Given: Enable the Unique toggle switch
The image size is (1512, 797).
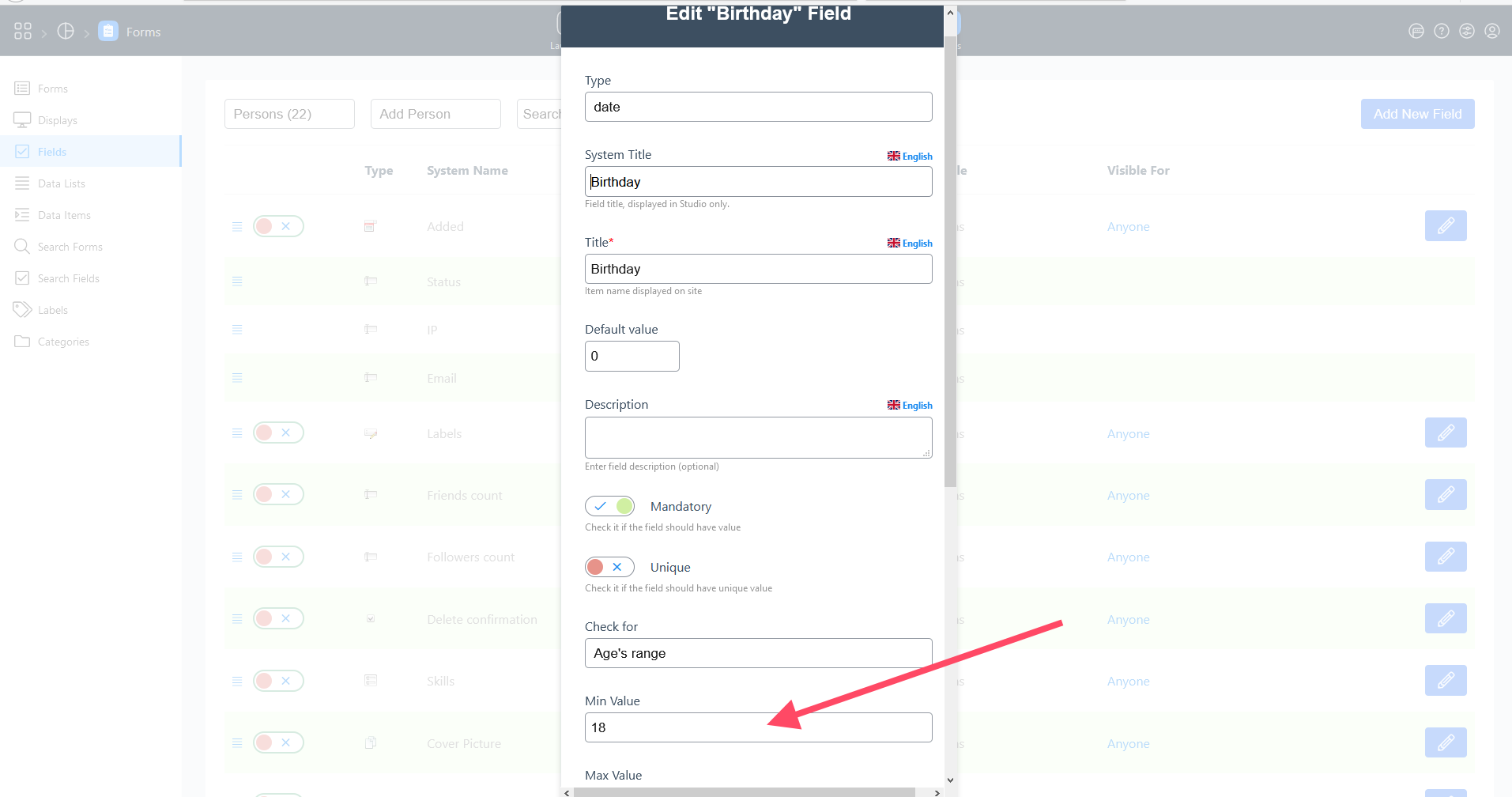Looking at the screenshot, I should [x=609, y=567].
